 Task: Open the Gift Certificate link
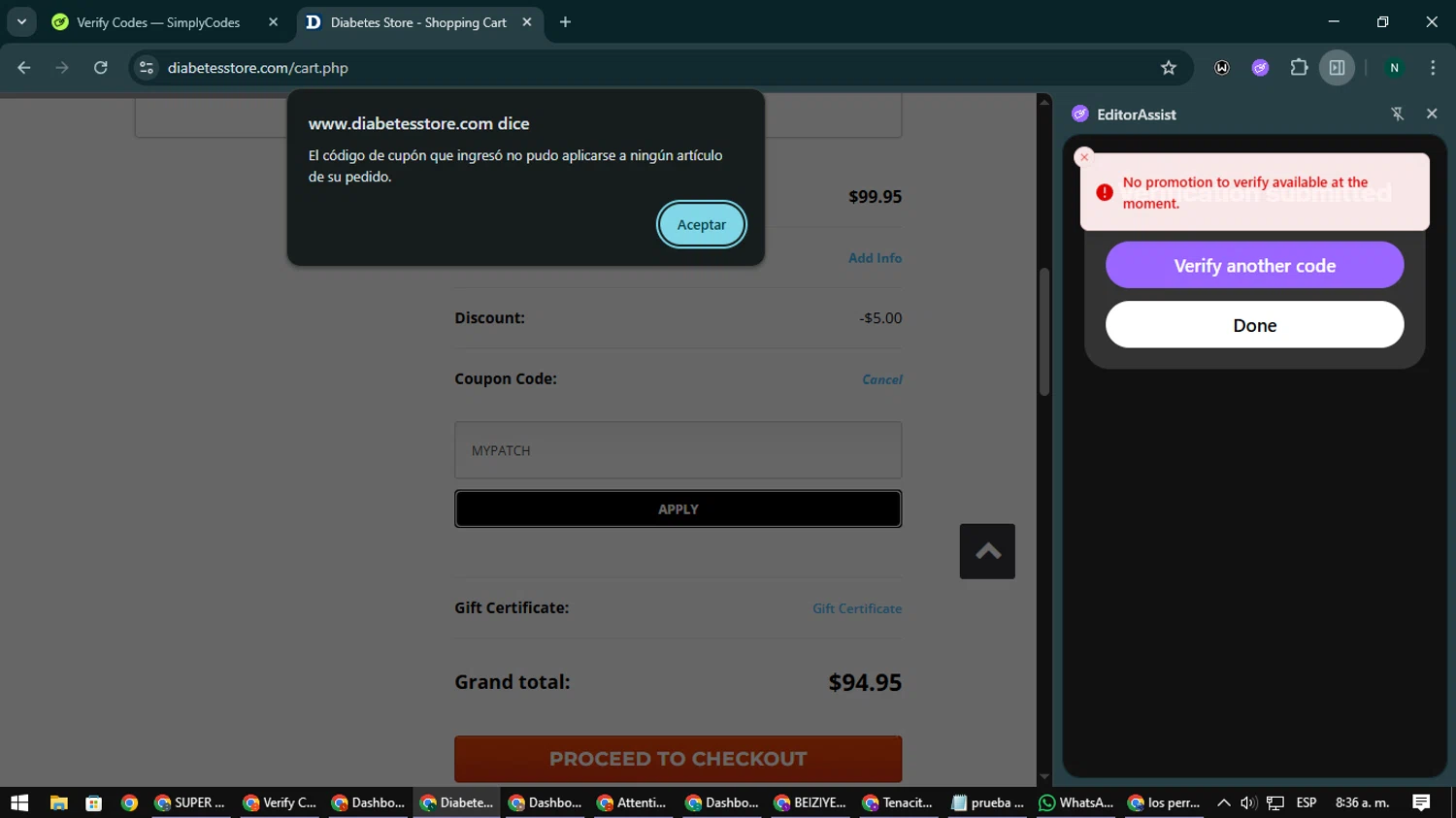click(x=857, y=608)
